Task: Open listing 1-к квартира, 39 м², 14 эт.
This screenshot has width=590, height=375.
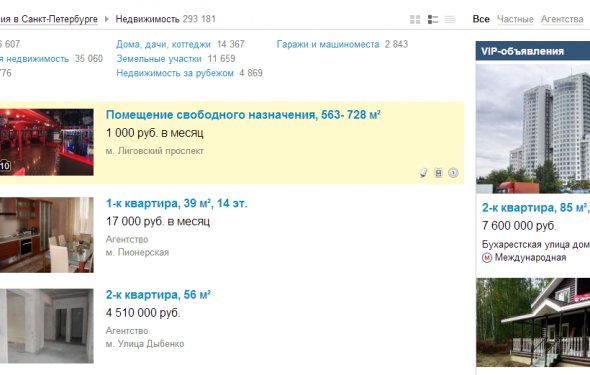Action: [176, 203]
